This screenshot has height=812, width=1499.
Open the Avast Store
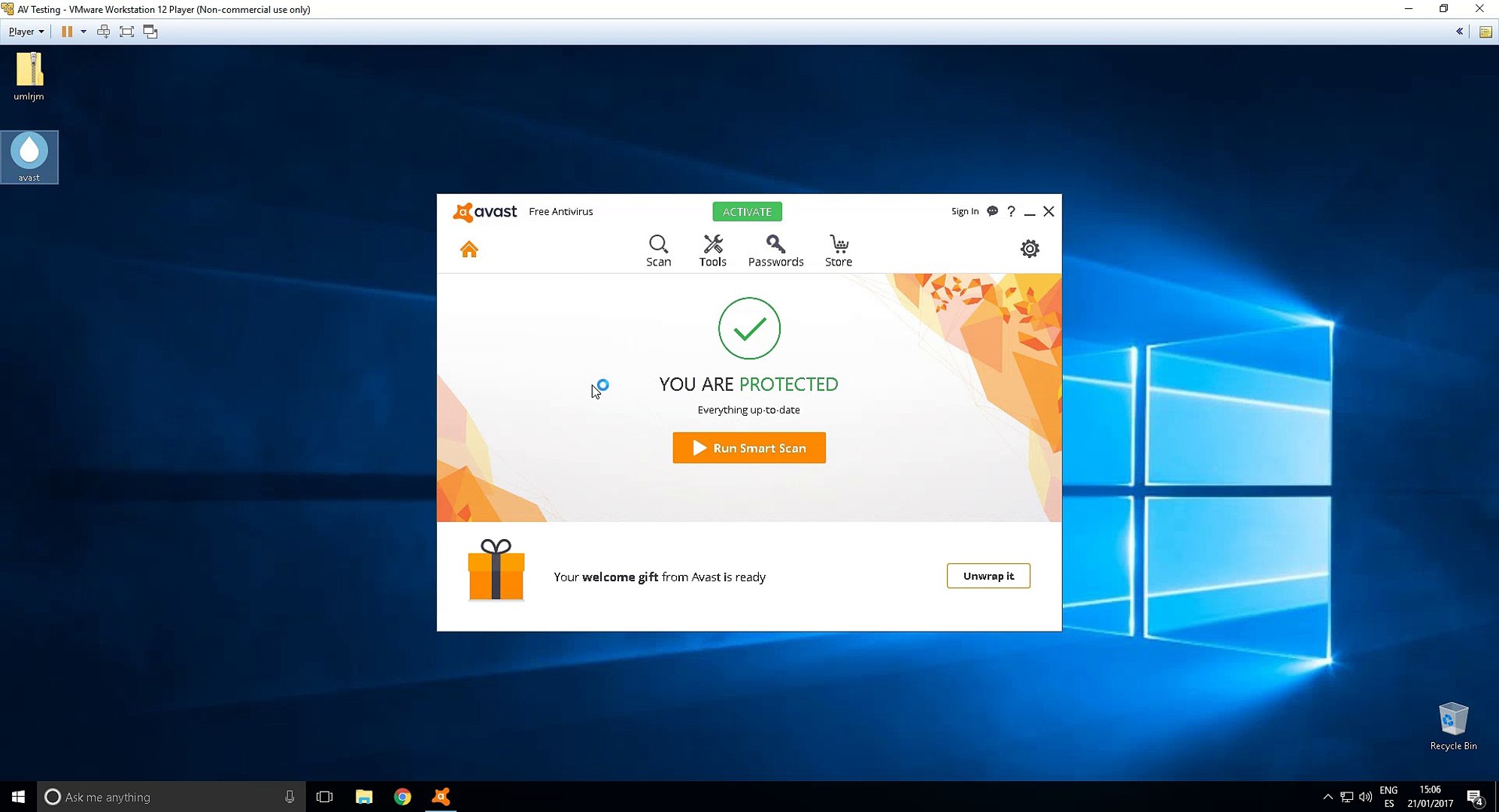pyautogui.click(x=838, y=250)
